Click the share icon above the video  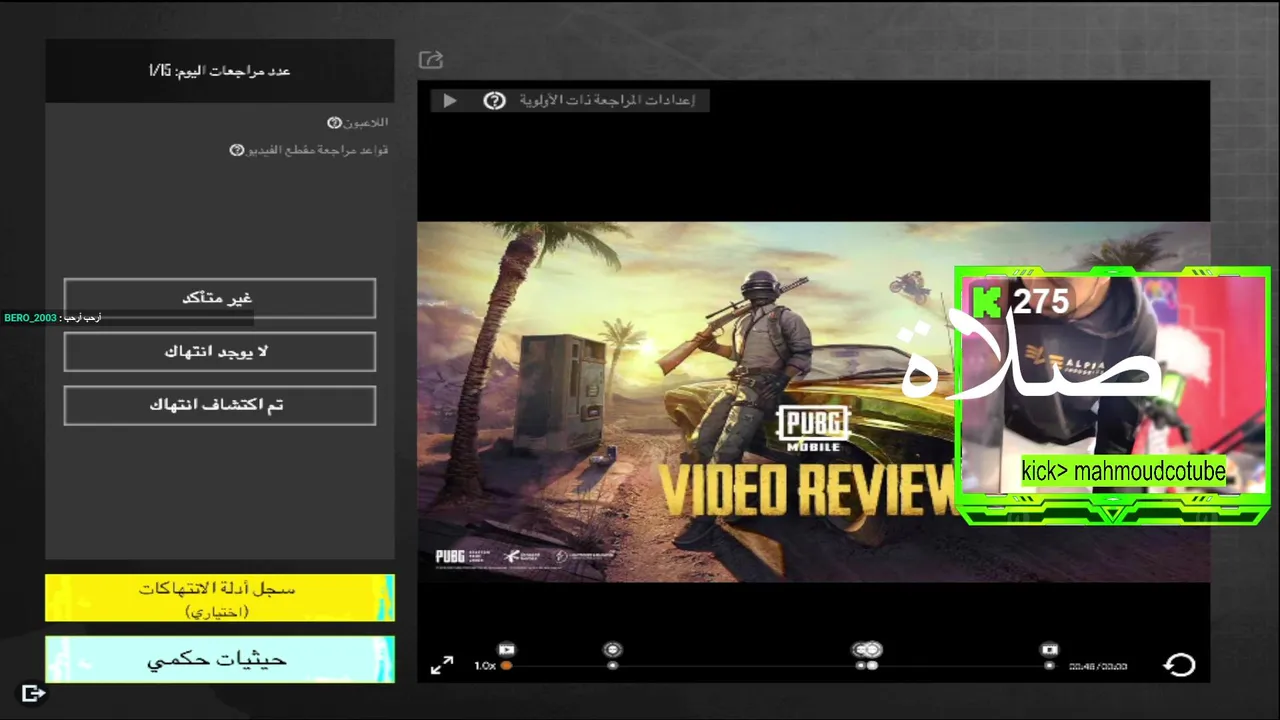[x=431, y=60]
